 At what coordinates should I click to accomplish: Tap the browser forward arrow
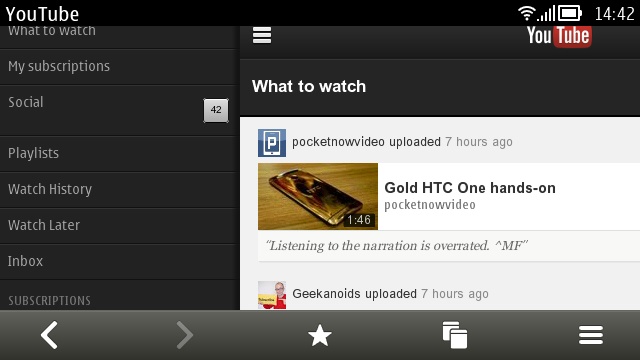coord(185,335)
